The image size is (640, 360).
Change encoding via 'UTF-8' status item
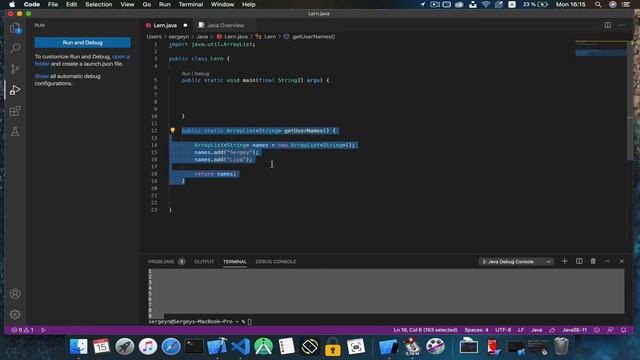click(x=503, y=330)
